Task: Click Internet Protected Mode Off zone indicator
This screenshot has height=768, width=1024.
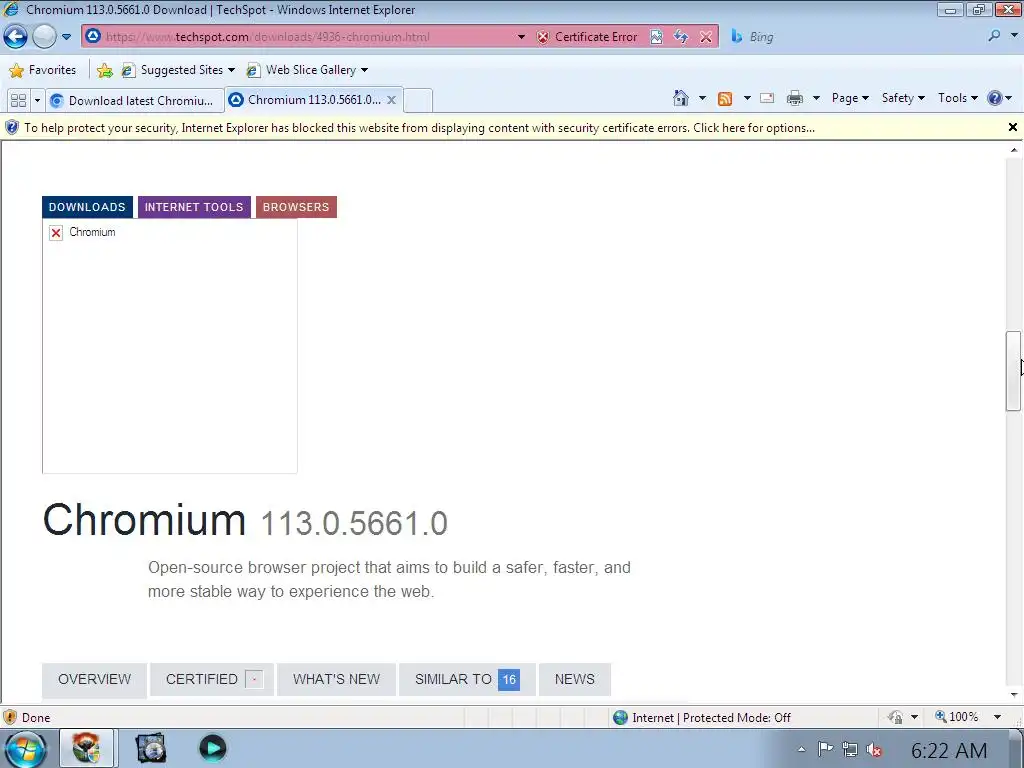Action: (x=702, y=718)
